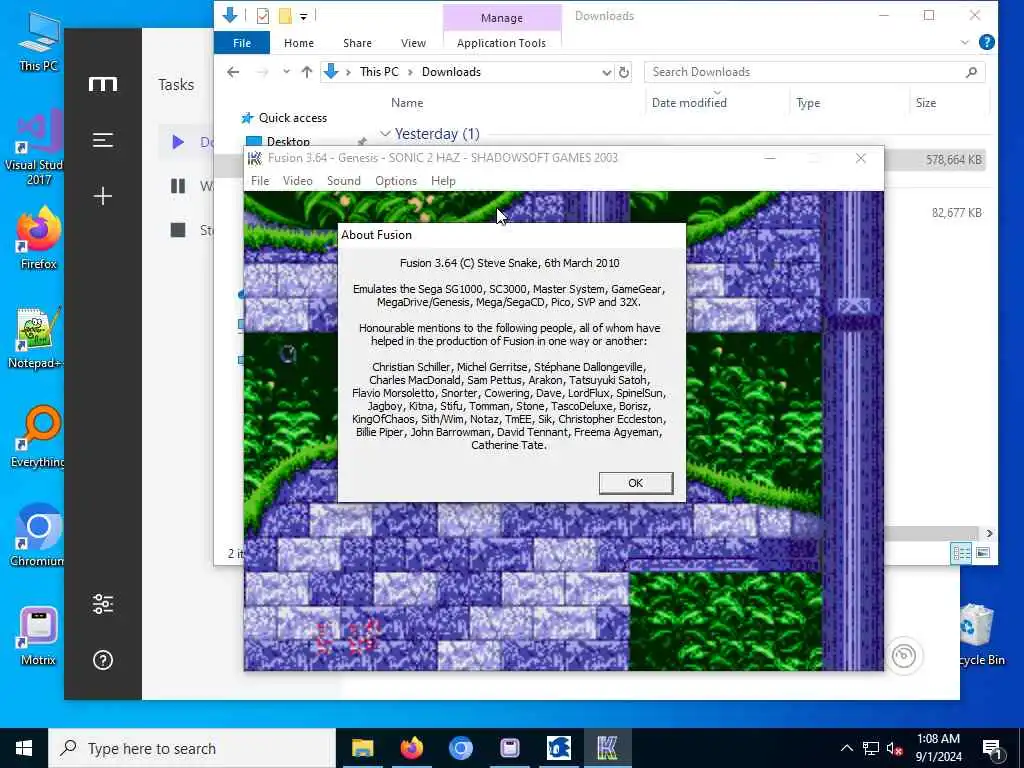Click the Quick Access Toolbar properties icon

coord(263,16)
